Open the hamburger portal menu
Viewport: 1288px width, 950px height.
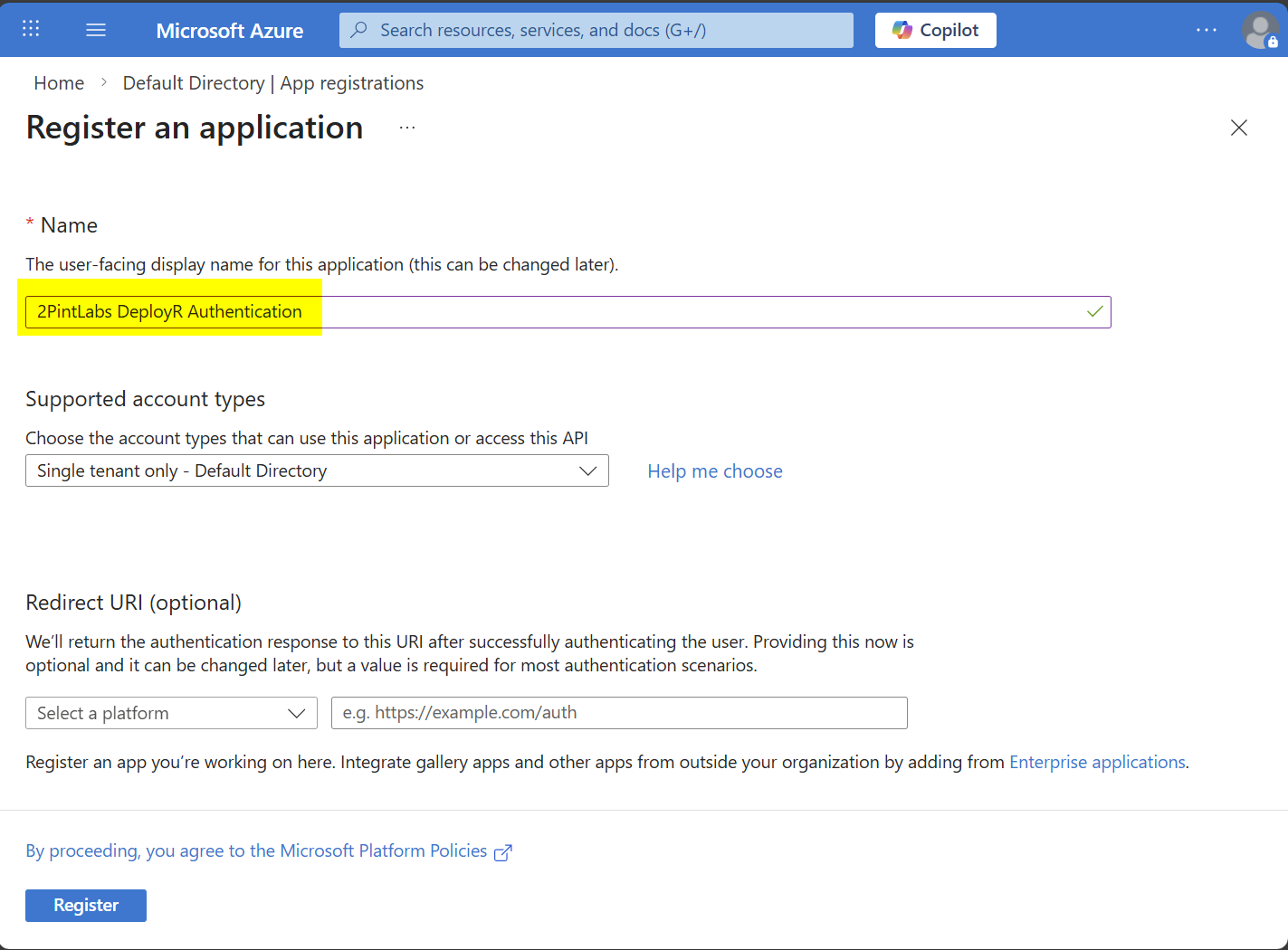point(96,30)
